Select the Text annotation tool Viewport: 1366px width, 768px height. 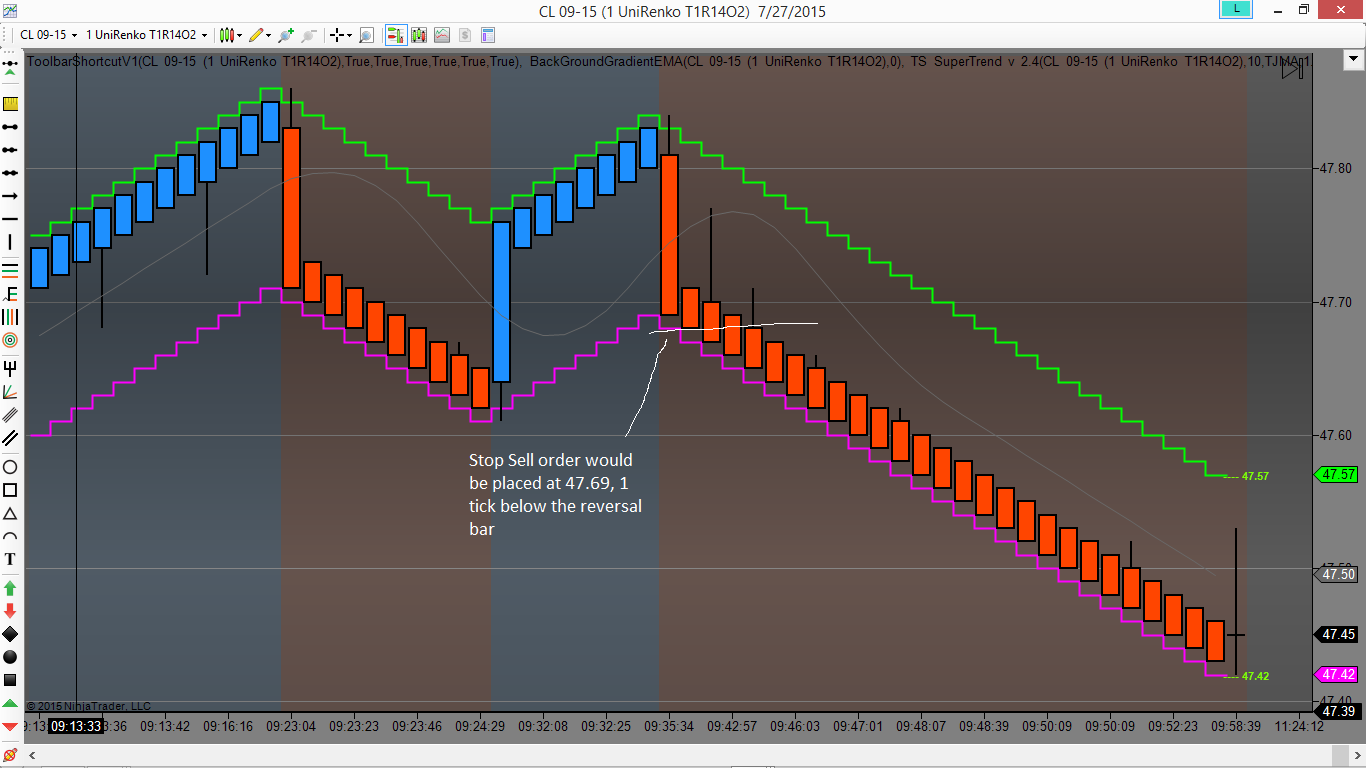click(10, 559)
